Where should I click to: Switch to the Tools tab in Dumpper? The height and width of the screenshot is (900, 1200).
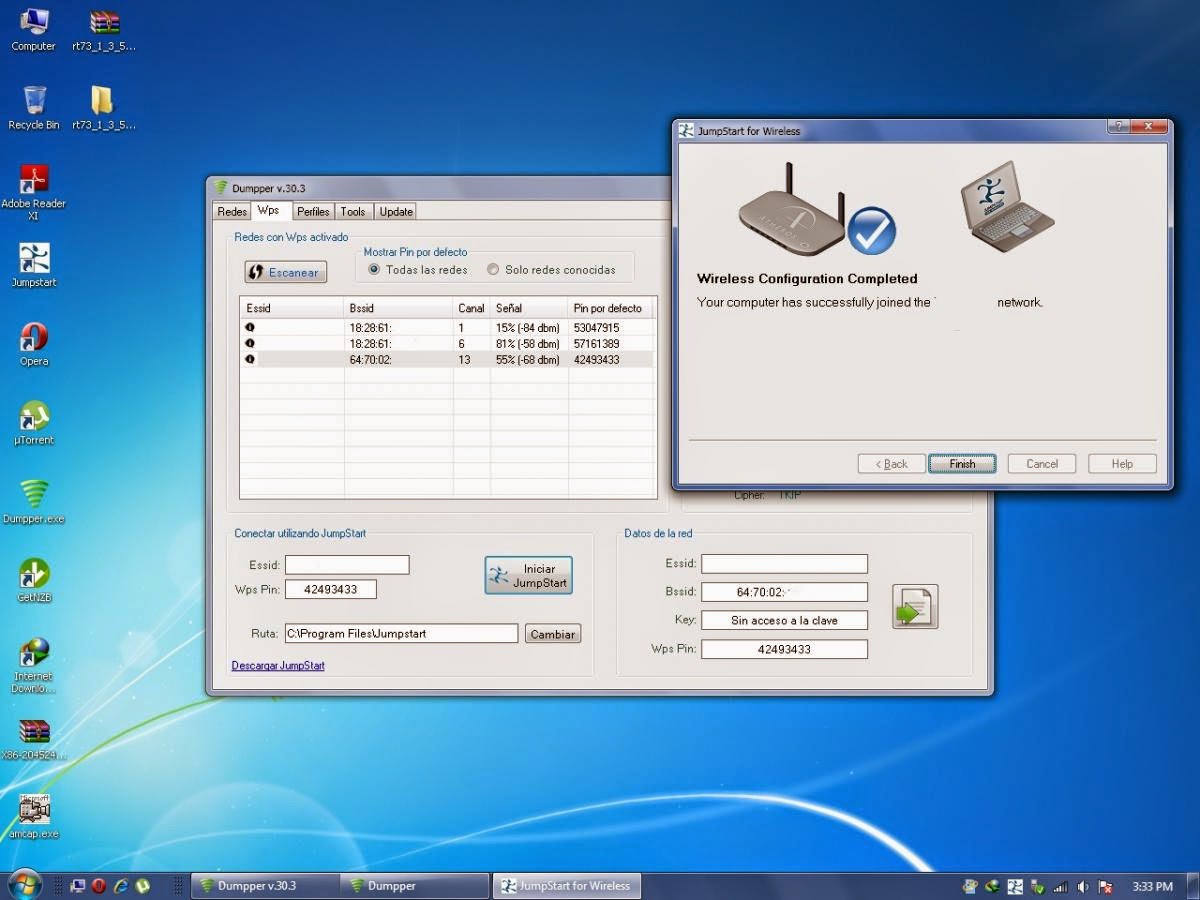(x=353, y=212)
